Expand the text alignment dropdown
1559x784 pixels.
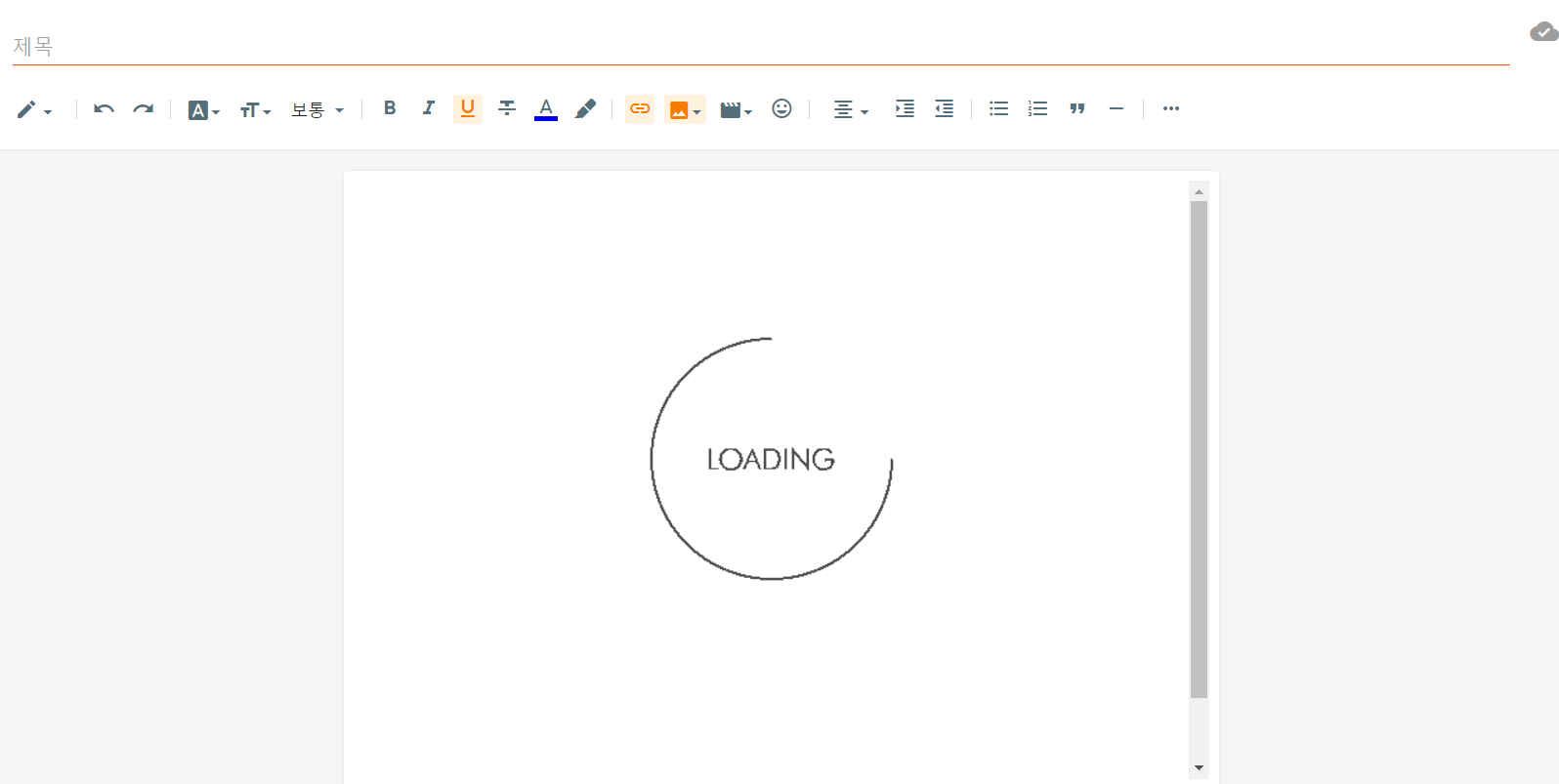pos(850,110)
